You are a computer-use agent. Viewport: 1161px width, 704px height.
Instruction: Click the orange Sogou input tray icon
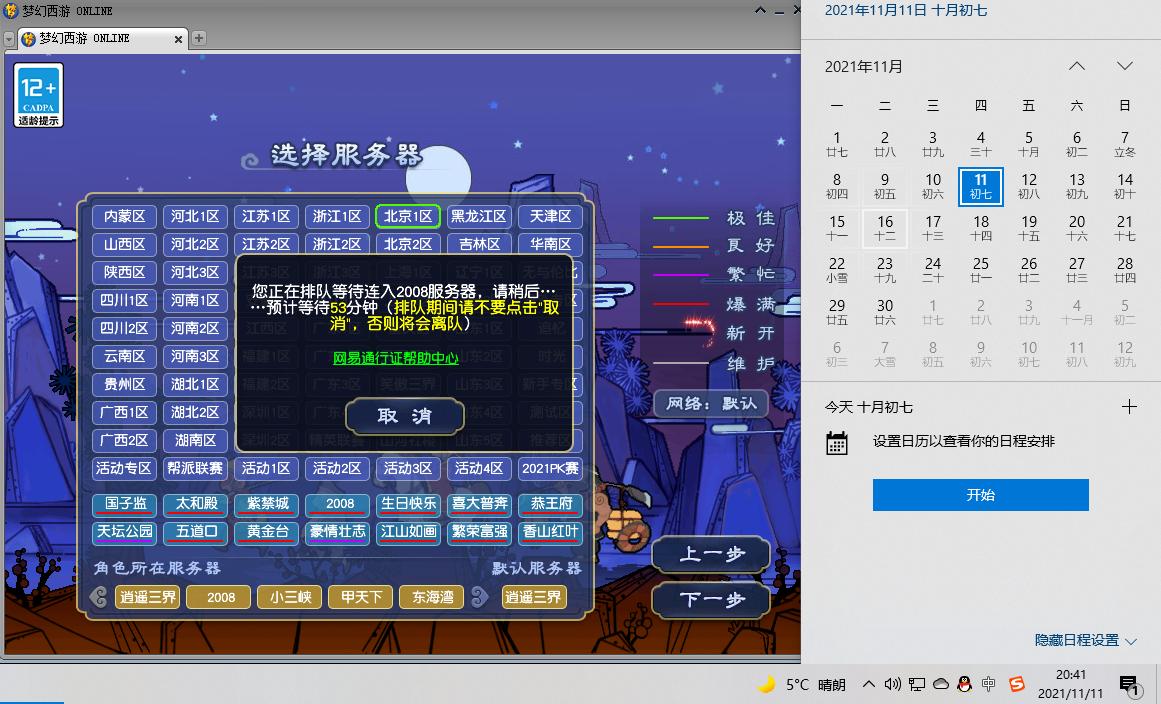coord(1014,685)
